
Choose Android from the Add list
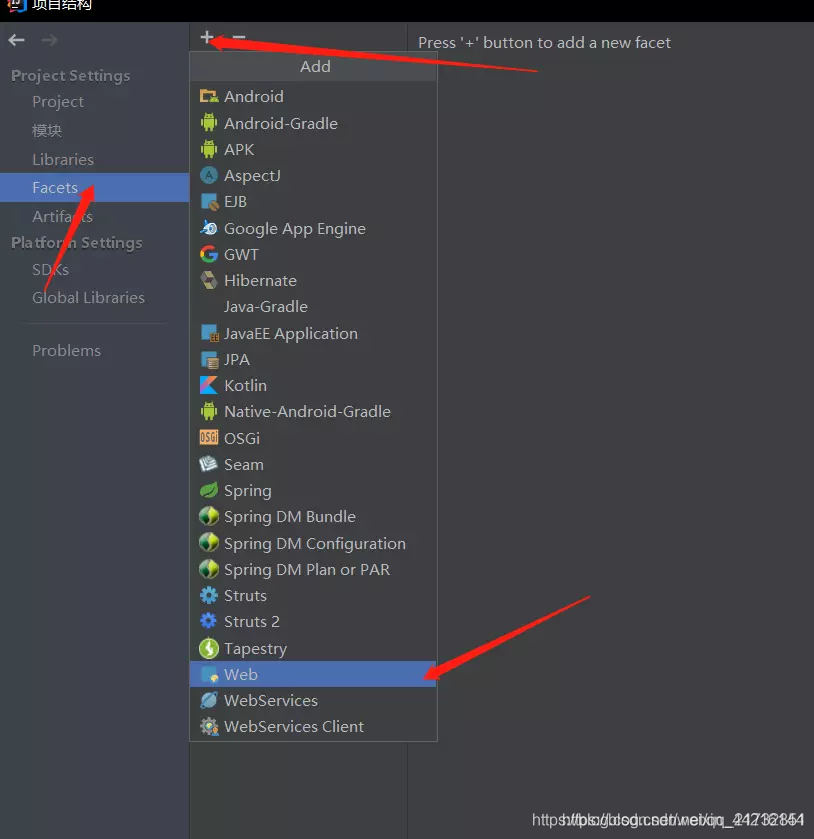314,96
